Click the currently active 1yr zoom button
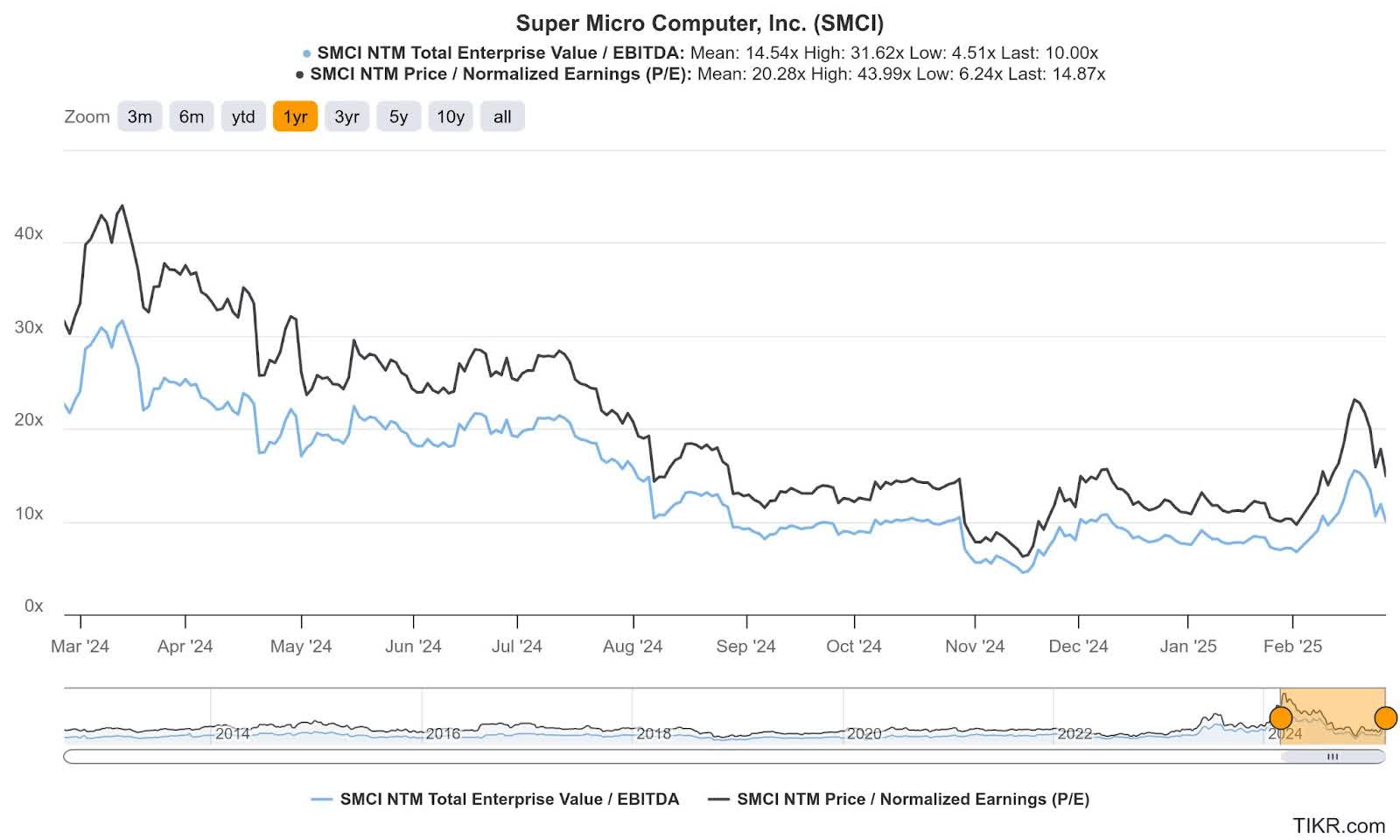 pos(295,115)
